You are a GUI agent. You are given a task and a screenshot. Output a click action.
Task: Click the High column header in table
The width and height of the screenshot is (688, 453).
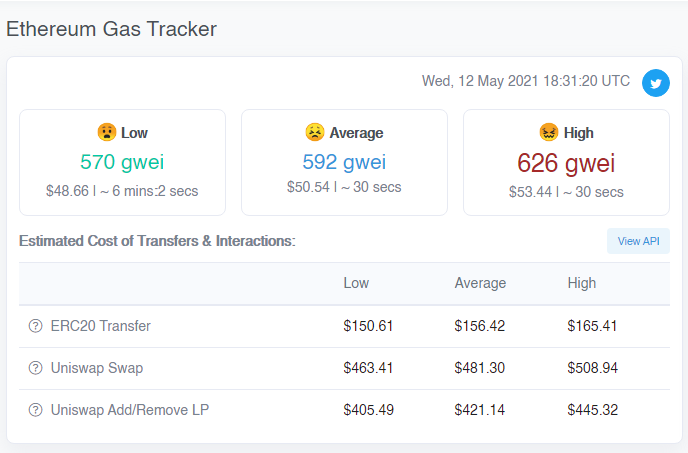click(581, 283)
